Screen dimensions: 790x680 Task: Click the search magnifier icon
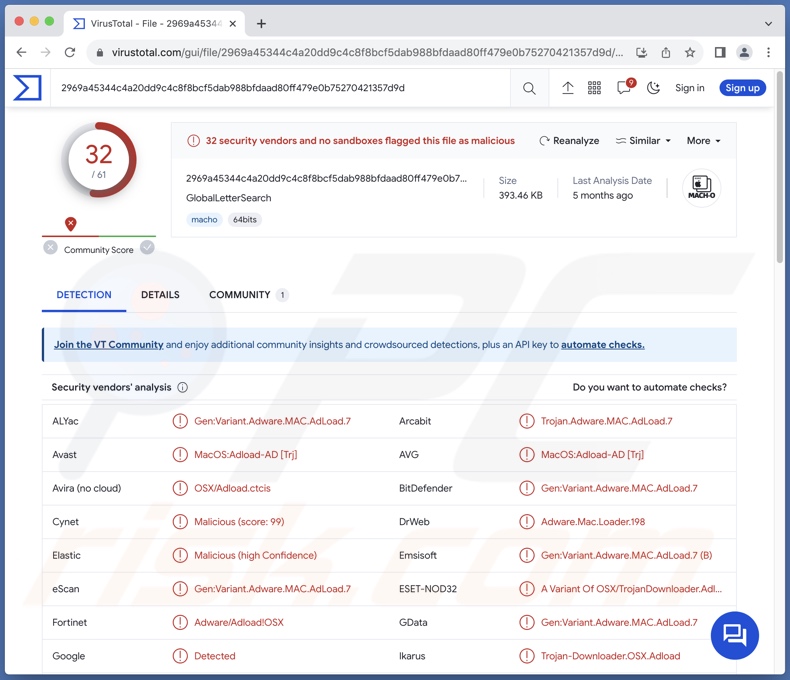529,88
